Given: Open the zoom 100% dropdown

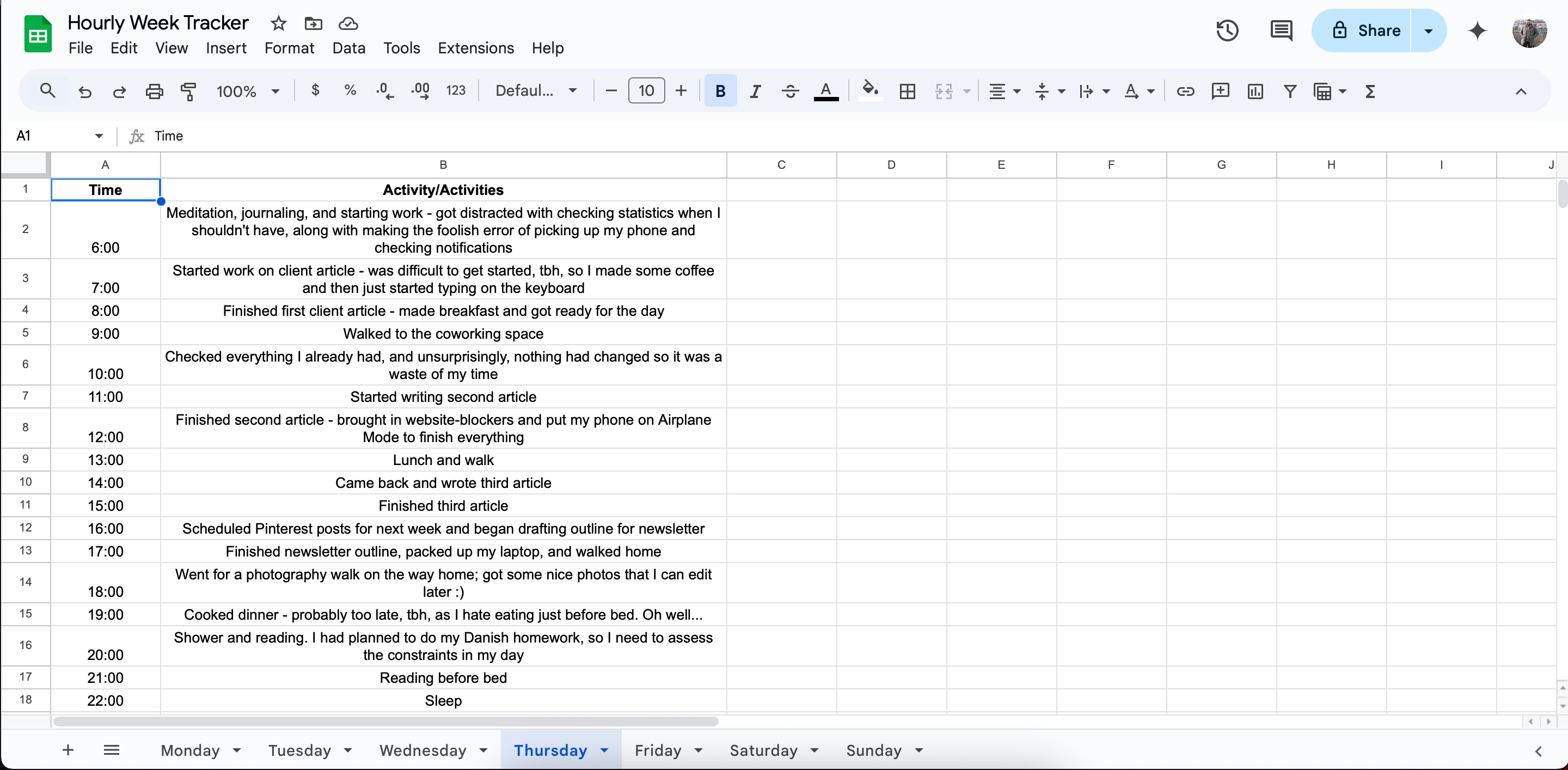Looking at the screenshot, I should pyautogui.click(x=248, y=91).
